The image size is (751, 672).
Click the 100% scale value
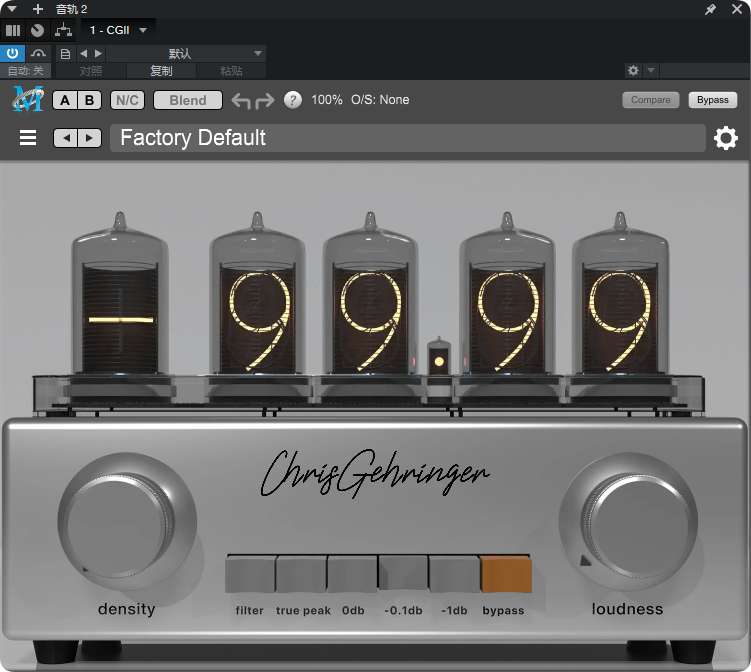tap(327, 100)
